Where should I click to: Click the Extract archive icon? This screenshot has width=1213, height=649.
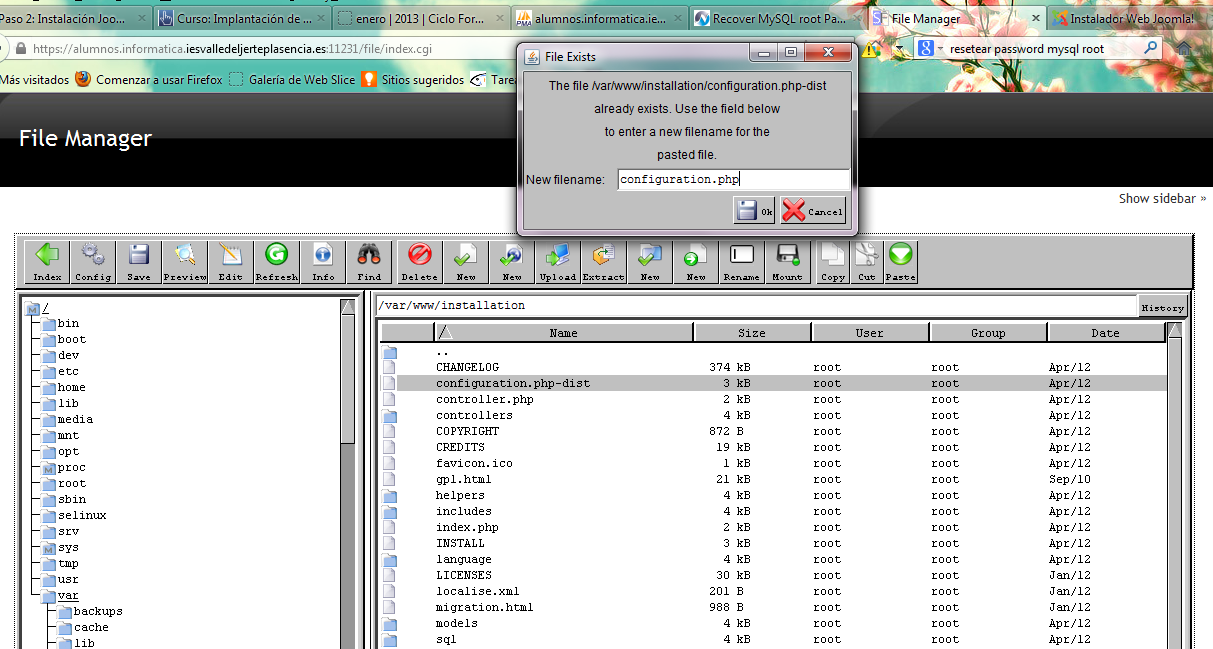point(603,262)
